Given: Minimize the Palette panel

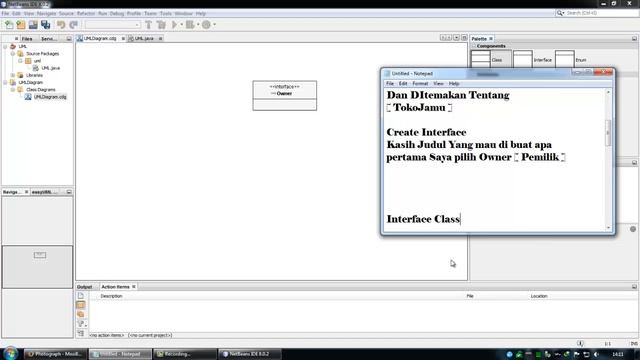Looking at the screenshot, I should [634, 39].
